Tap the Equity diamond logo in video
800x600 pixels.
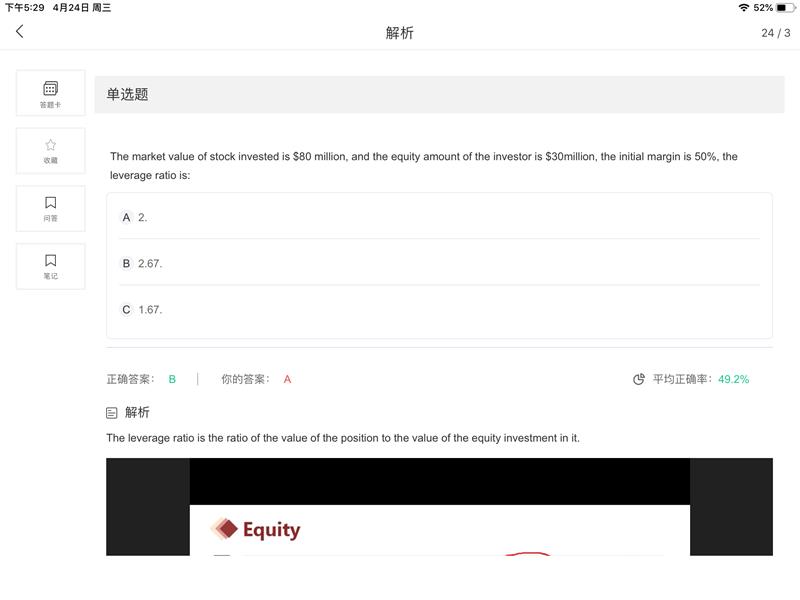(x=224, y=529)
